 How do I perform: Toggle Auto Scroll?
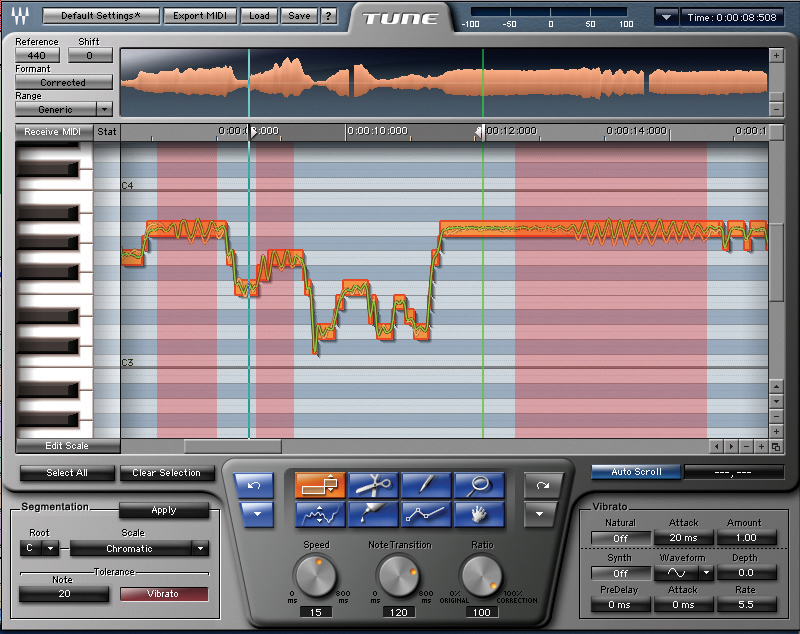[x=635, y=472]
